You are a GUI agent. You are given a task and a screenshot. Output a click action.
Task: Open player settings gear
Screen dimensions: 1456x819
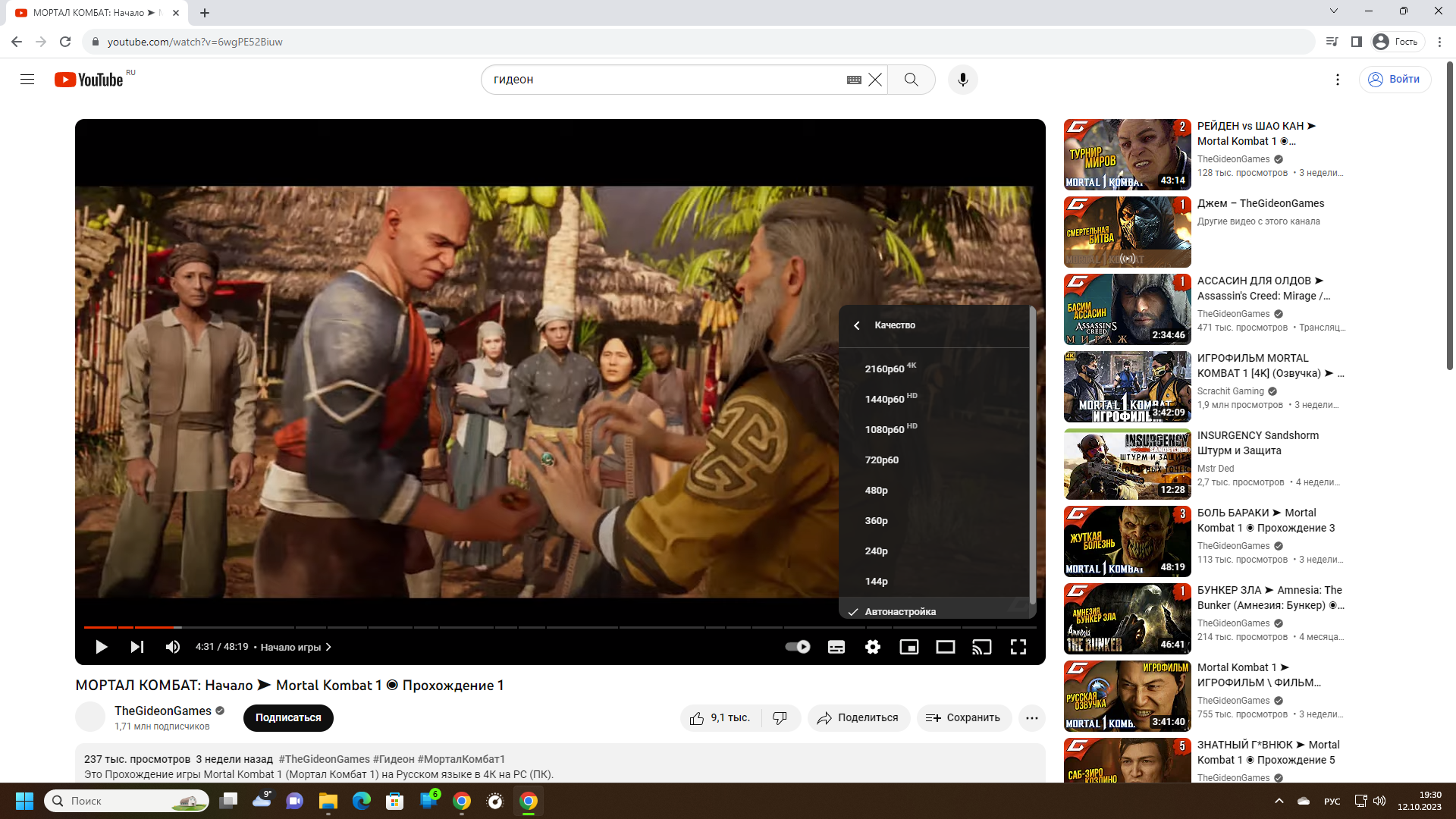[873, 647]
